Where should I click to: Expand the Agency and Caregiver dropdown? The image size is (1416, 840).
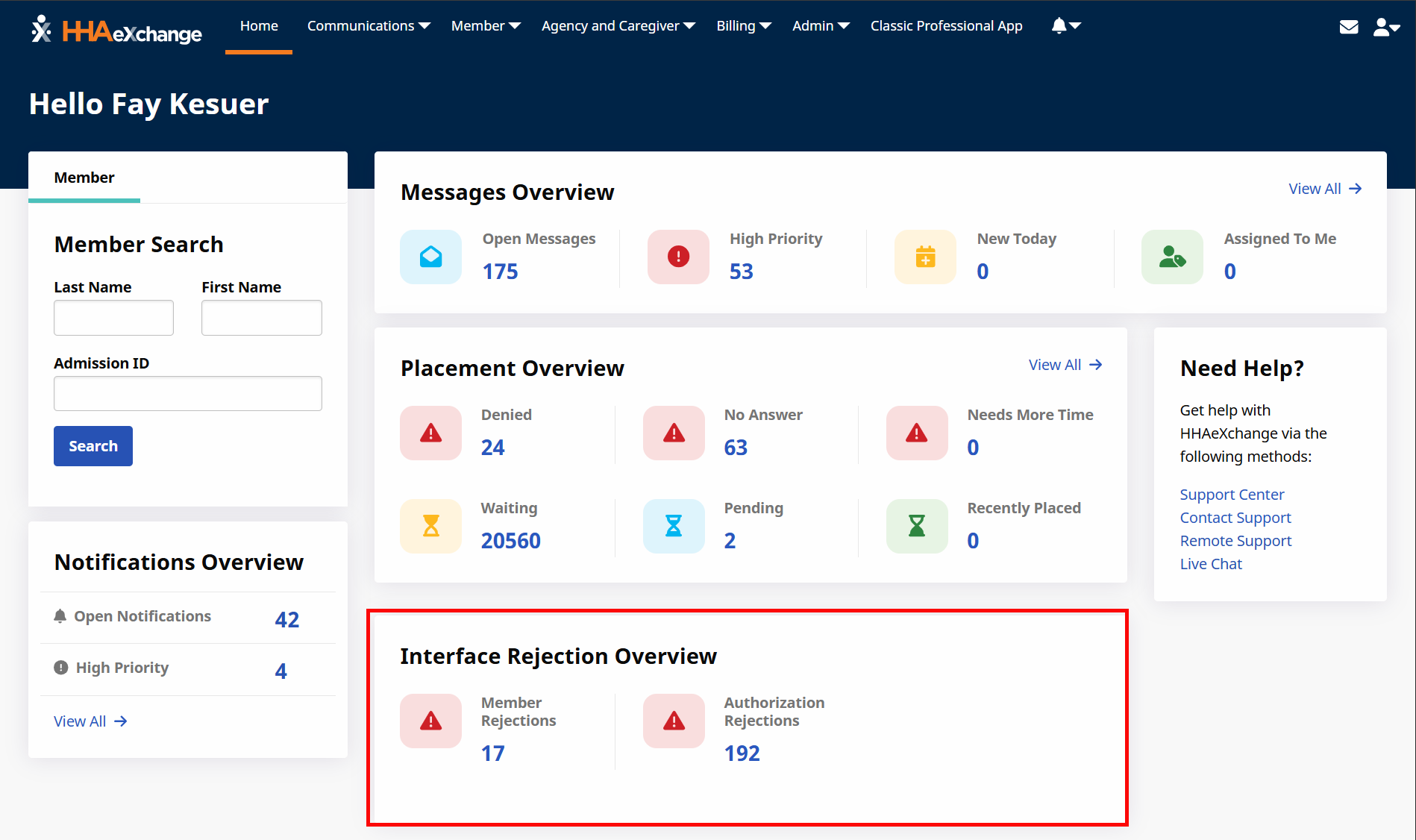618,26
